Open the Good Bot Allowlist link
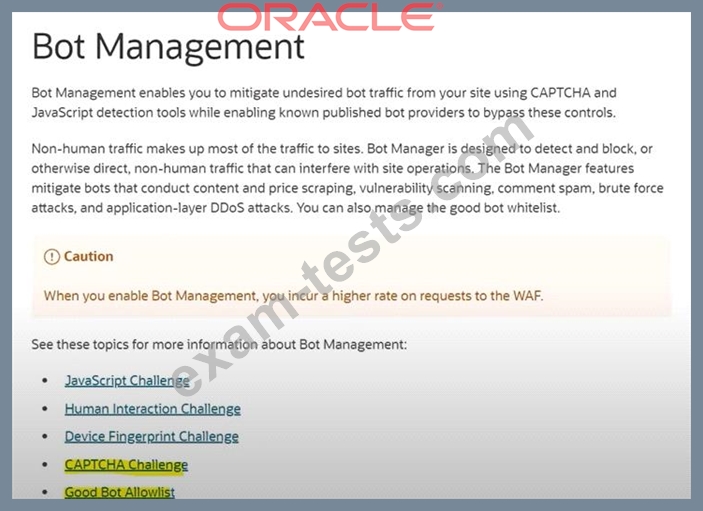The image size is (703, 511). (120, 492)
